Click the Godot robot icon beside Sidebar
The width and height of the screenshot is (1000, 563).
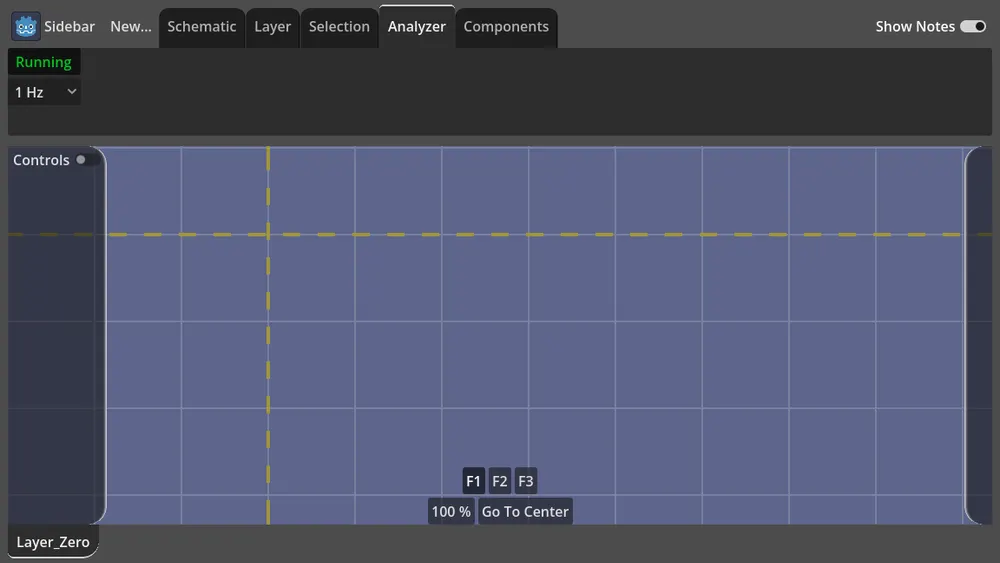(x=26, y=27)
